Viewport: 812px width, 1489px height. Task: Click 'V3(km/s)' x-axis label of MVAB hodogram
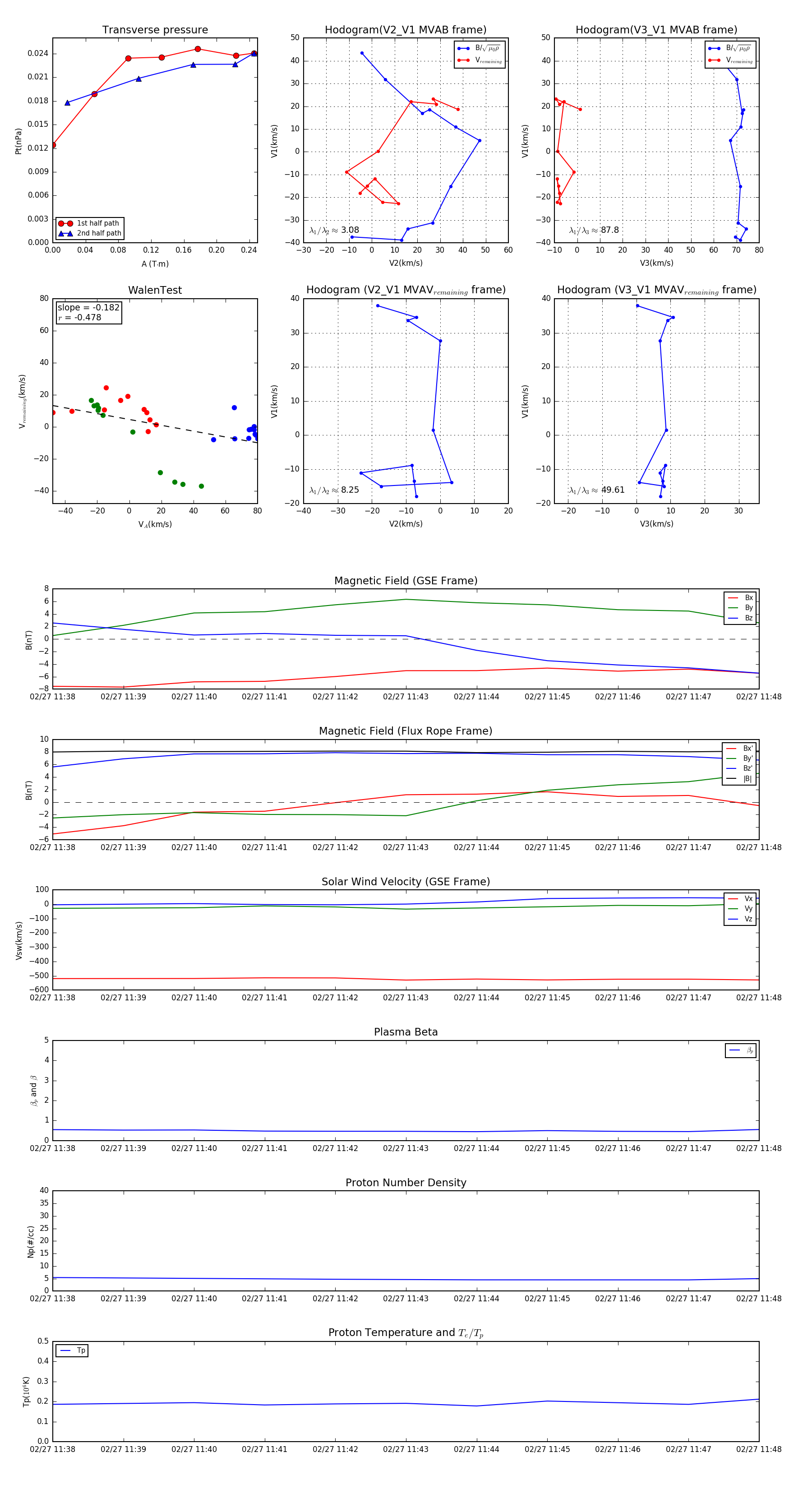point(656,264)
